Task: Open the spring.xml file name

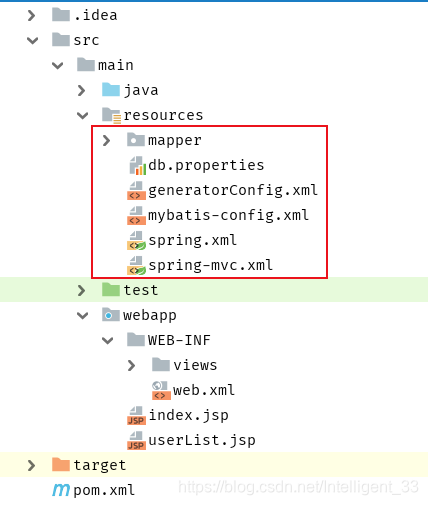Action: click(x=192, y=241)
